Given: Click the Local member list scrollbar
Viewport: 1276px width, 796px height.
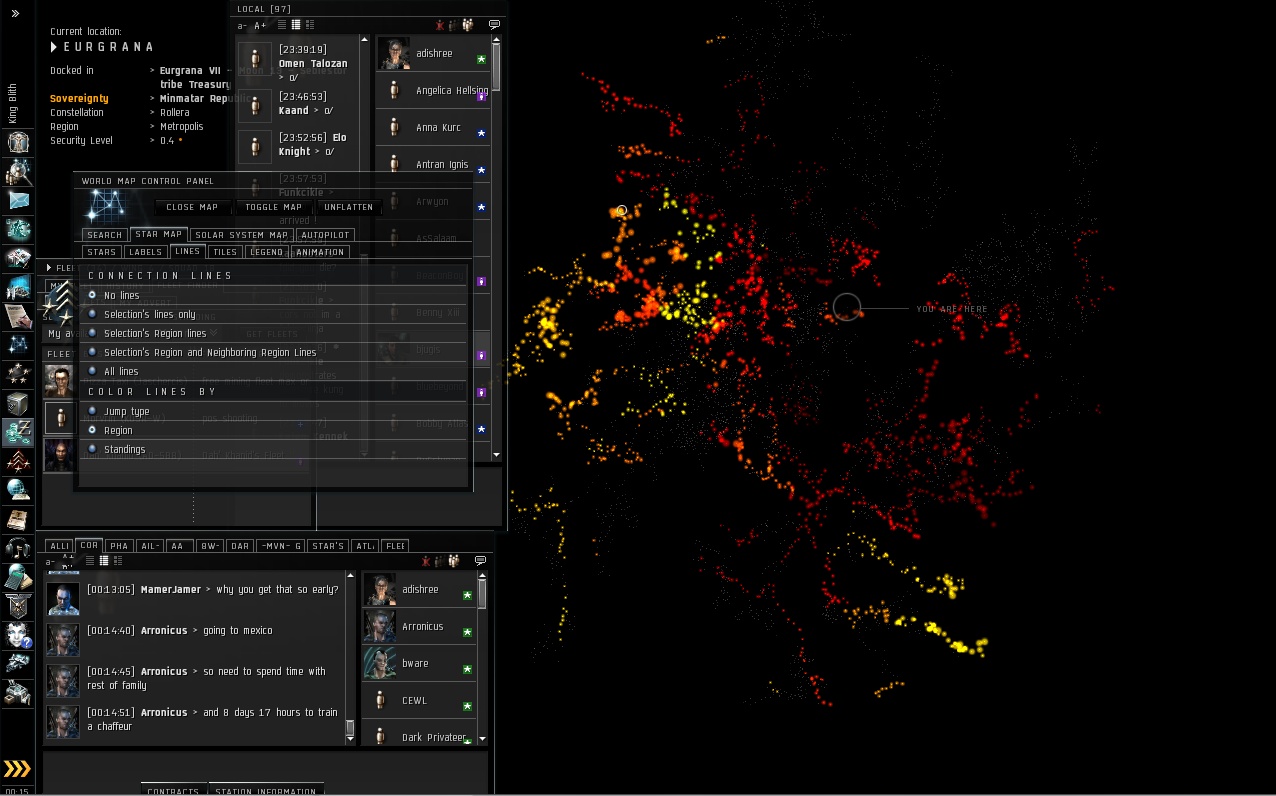Looking at the screenshot, I should tap(496, 68).
